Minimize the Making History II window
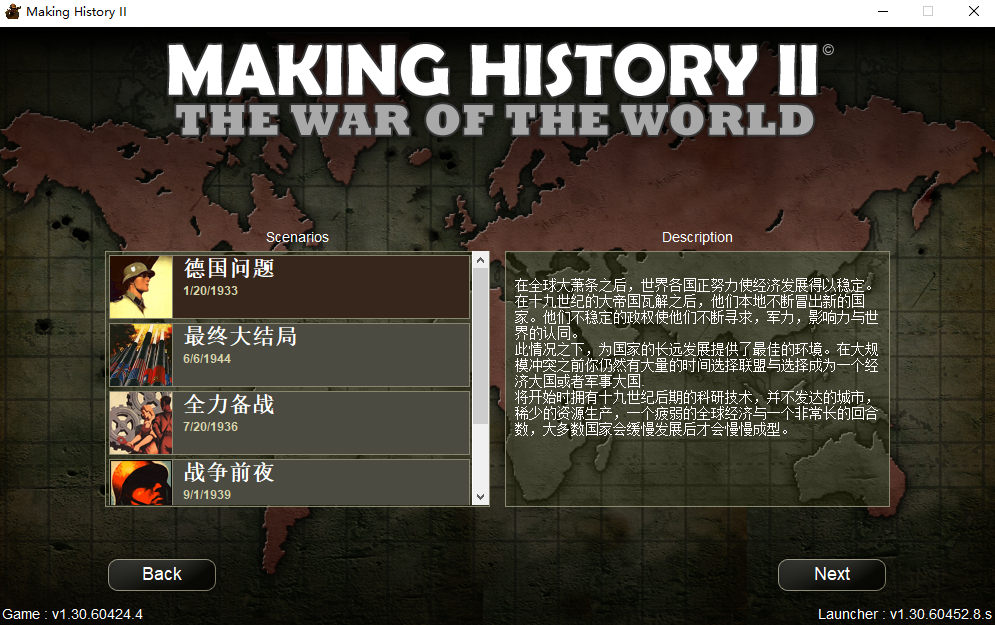The width and height of the screenshot is (995, 625). coord(883,12)
